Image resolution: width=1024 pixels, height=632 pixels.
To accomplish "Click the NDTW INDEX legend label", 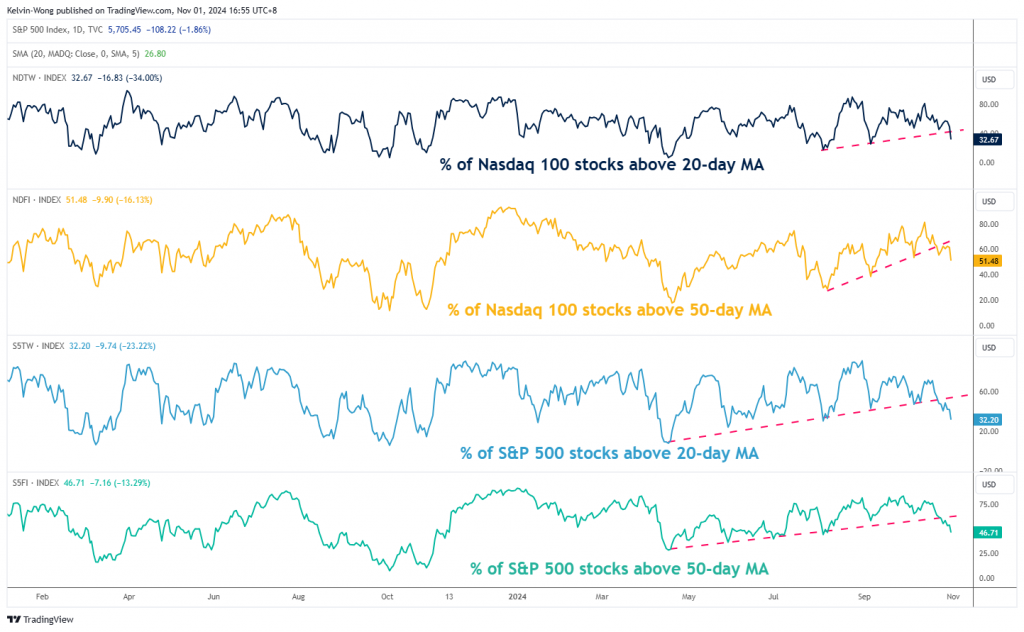I will (36, 78).
